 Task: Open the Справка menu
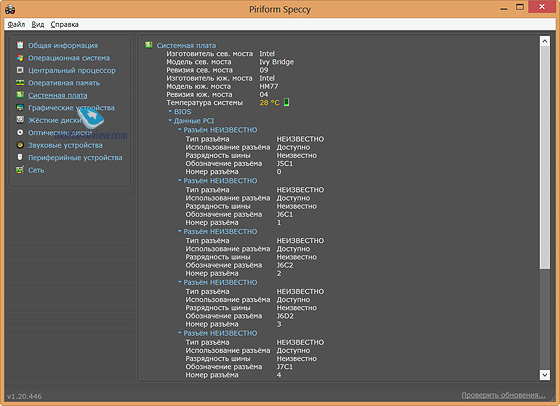pos(64,24)
